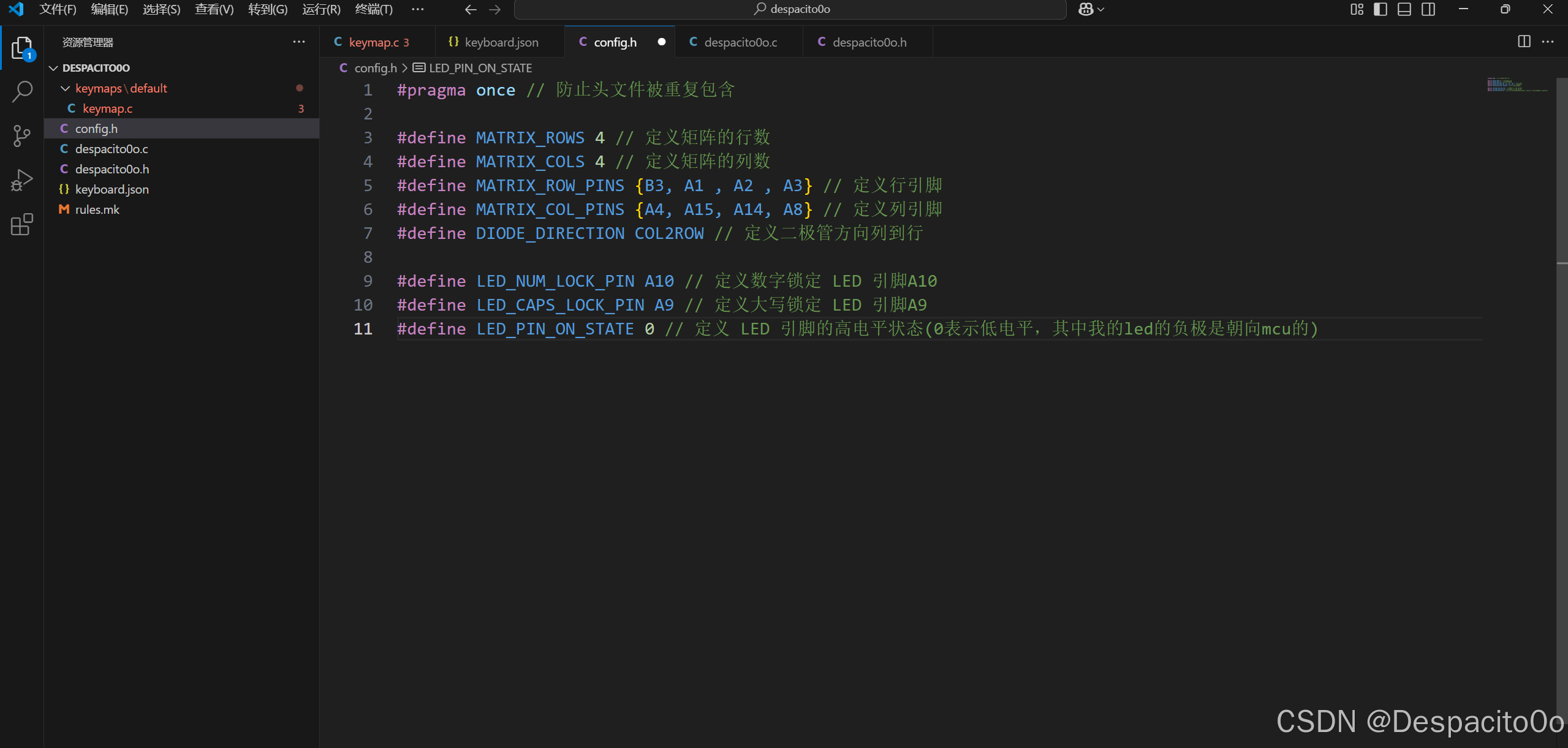Open Source Control view

tap(22, 136)
